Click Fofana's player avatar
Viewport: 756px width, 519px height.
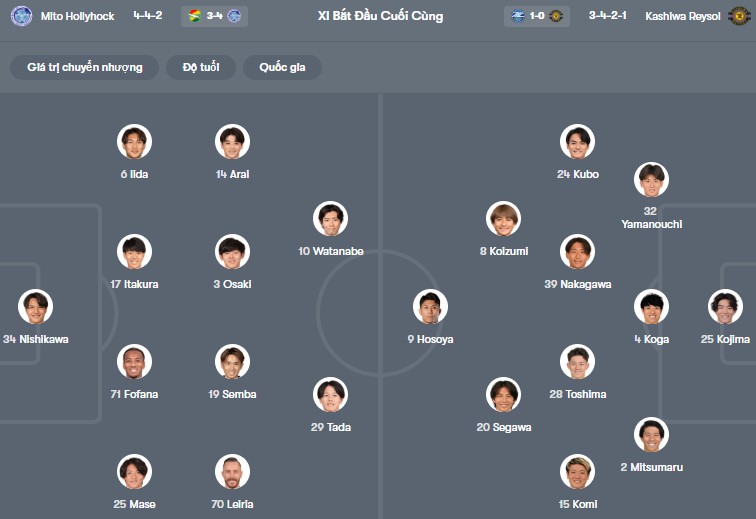[x=134, y=362]
